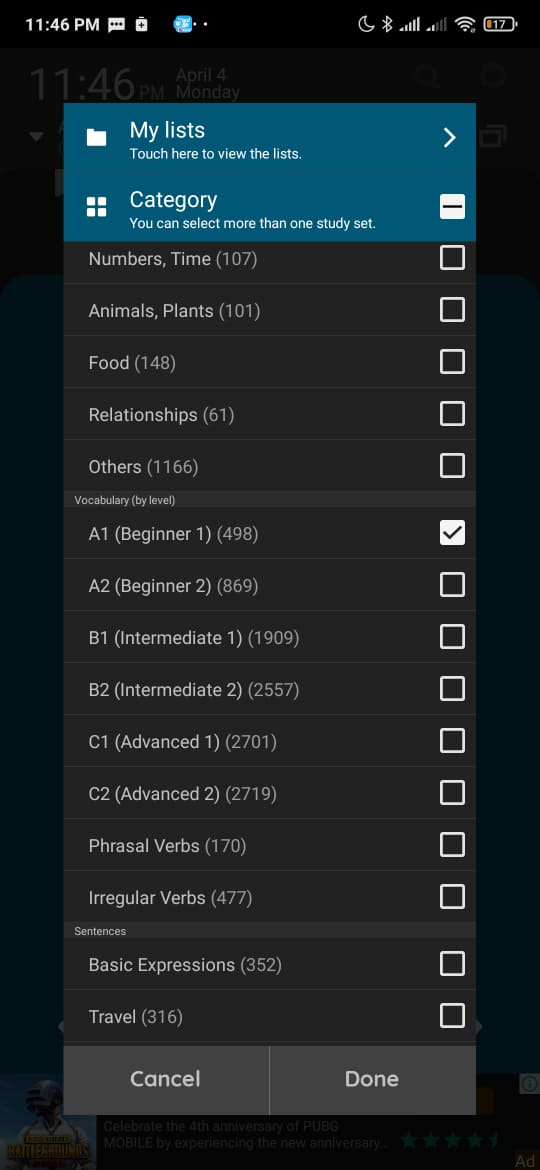The width and height of the screenshot is (540, 1170).
Task: Expand My lists with the chevron arrow
Action: click(449, 137)
